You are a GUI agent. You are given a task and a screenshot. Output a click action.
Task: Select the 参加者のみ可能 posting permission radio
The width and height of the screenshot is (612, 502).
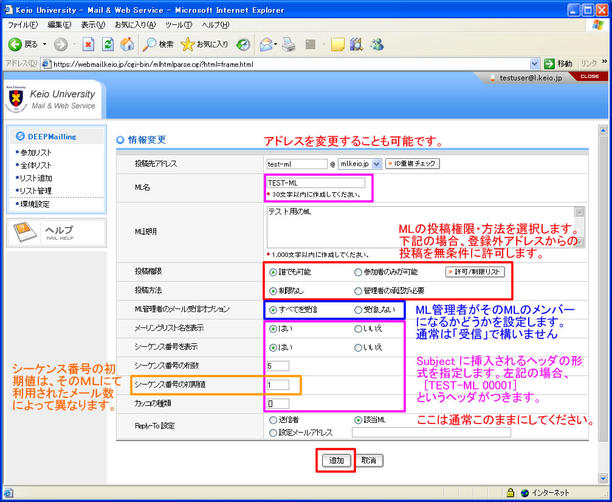[x=359, y=272]
